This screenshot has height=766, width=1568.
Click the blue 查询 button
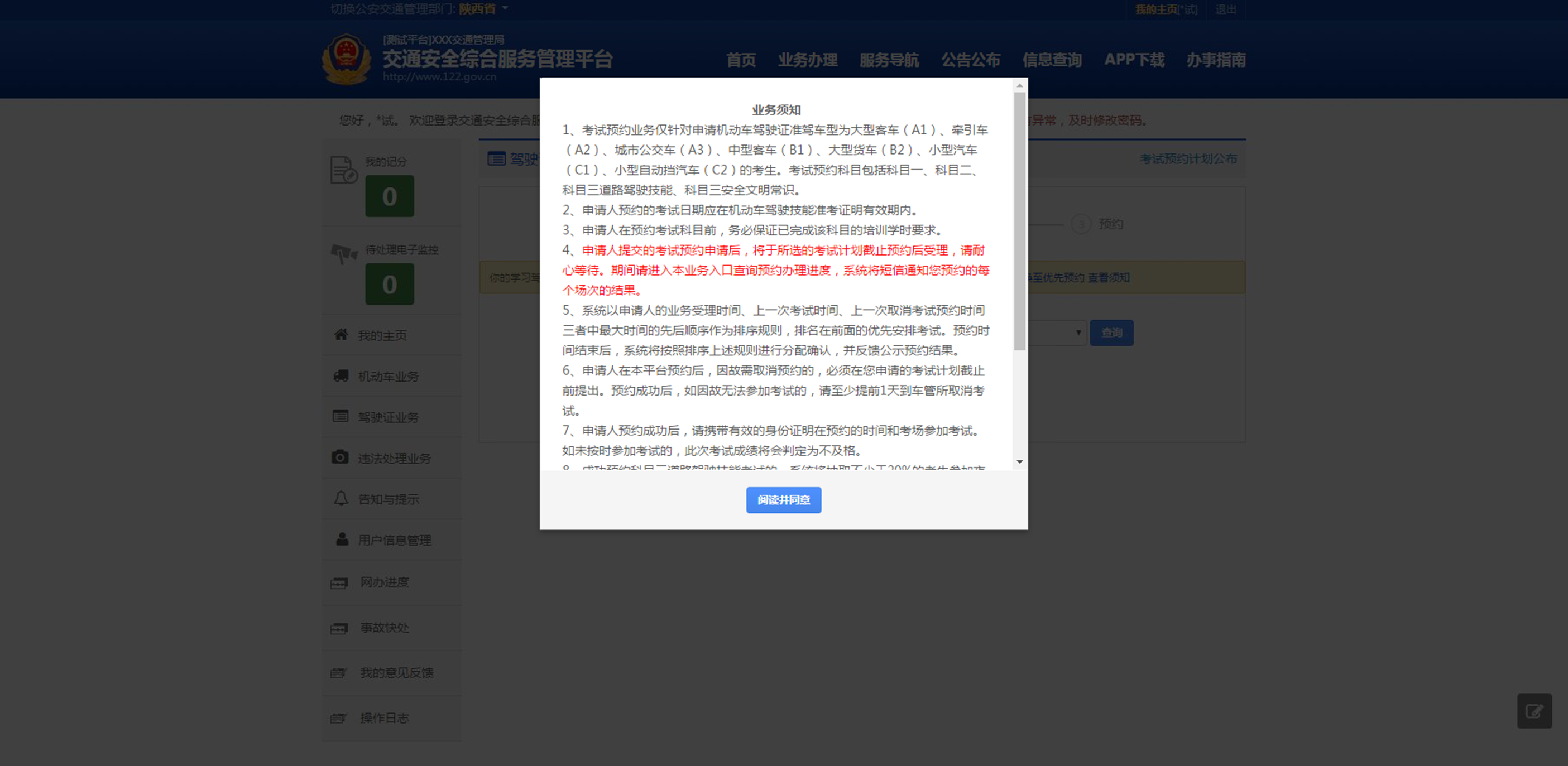(1111, 333)
